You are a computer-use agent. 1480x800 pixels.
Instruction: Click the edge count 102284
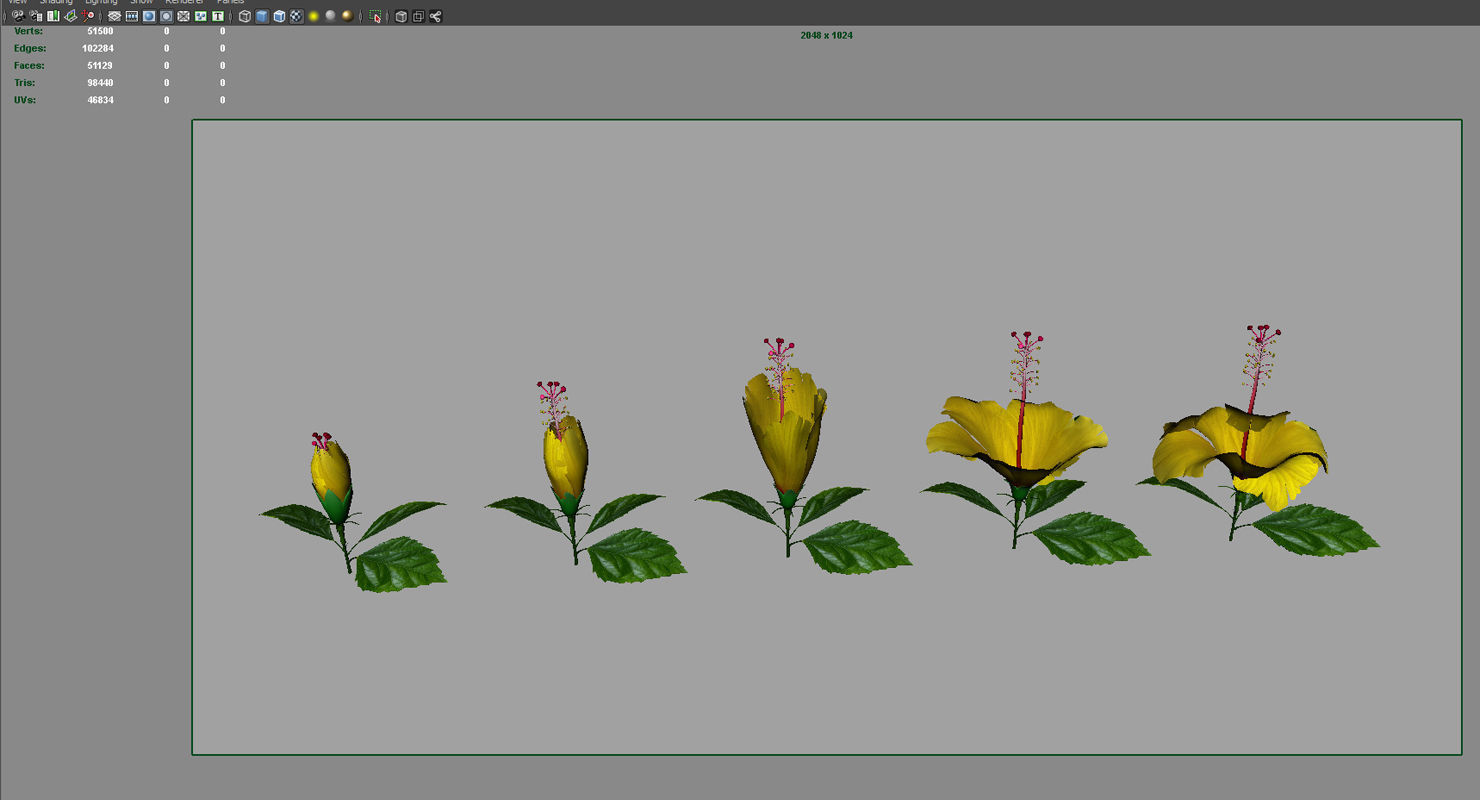click(98, 48)
